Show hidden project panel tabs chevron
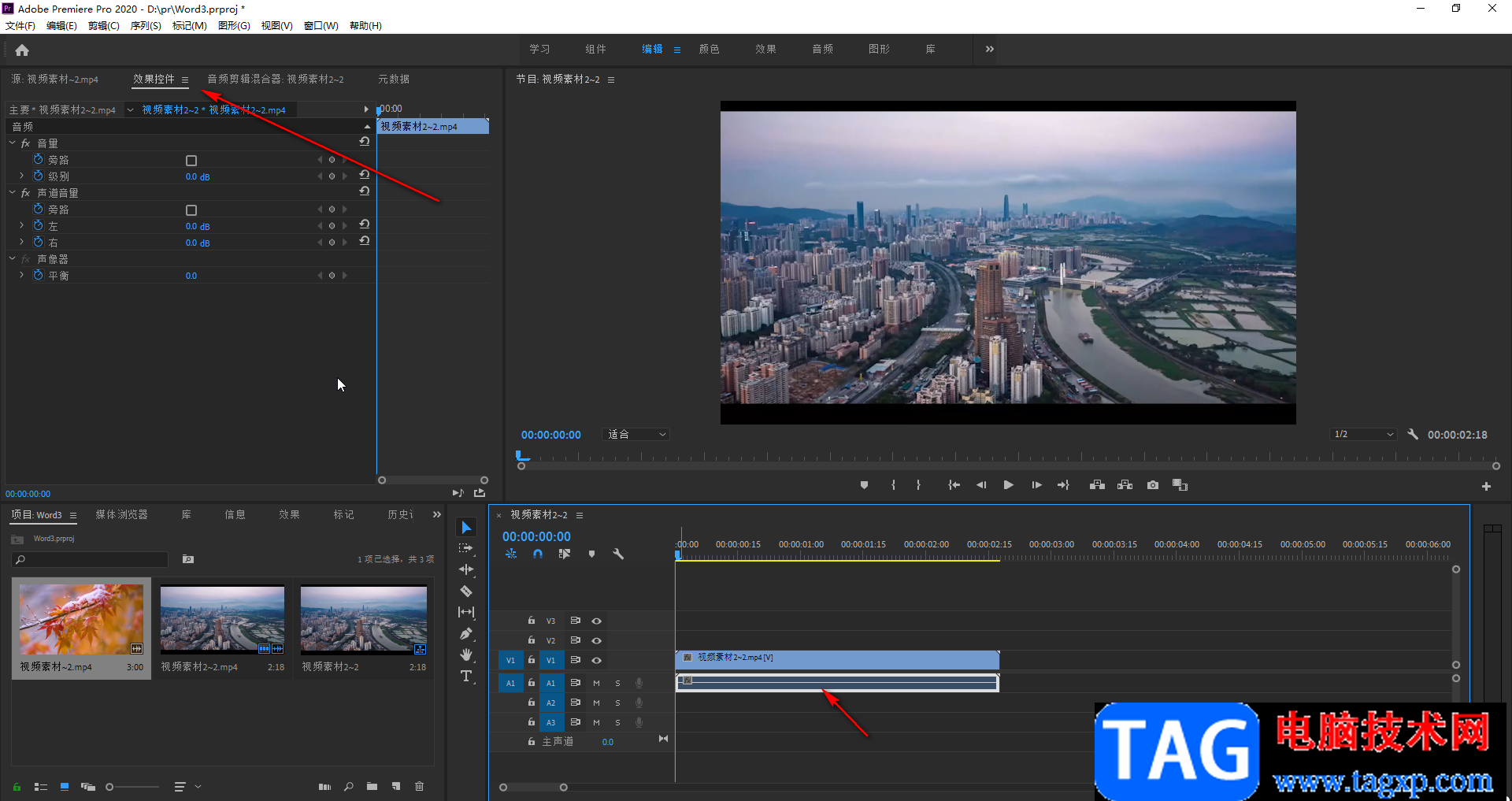Image resolution: width=1512 pixels, height=801 pixels. (437, 514)
